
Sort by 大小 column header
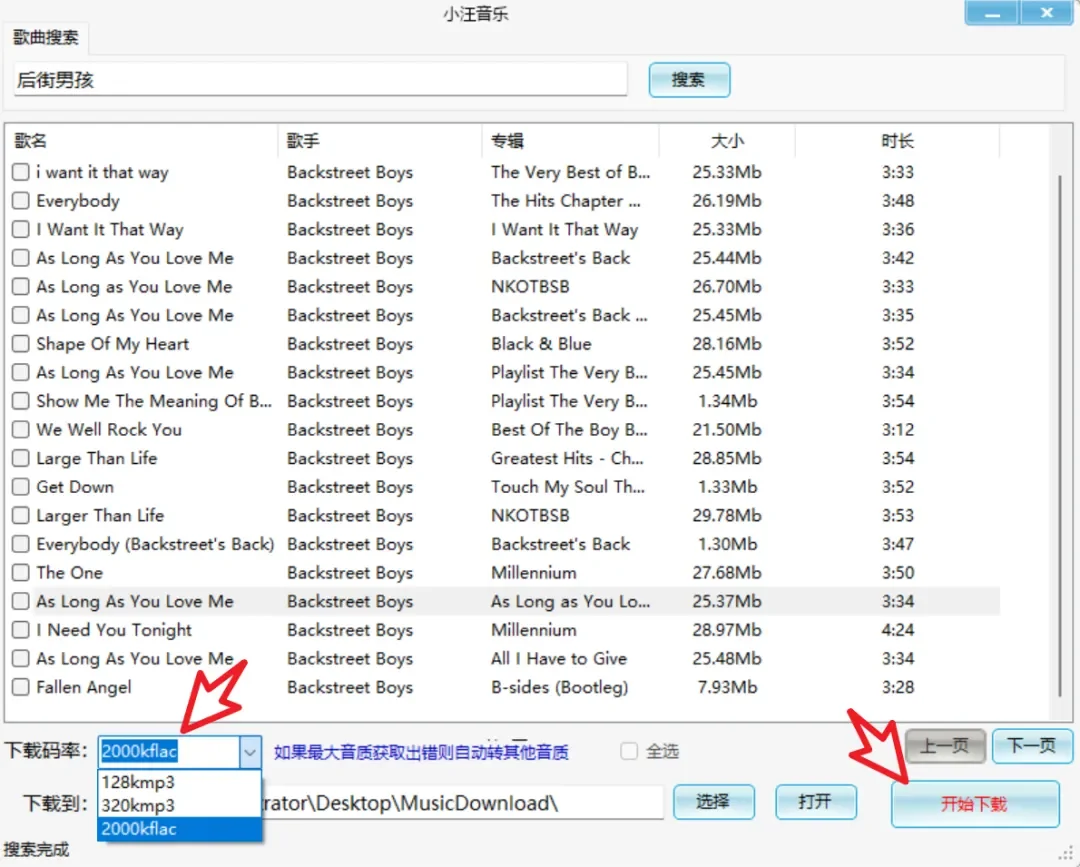(727, 141)
